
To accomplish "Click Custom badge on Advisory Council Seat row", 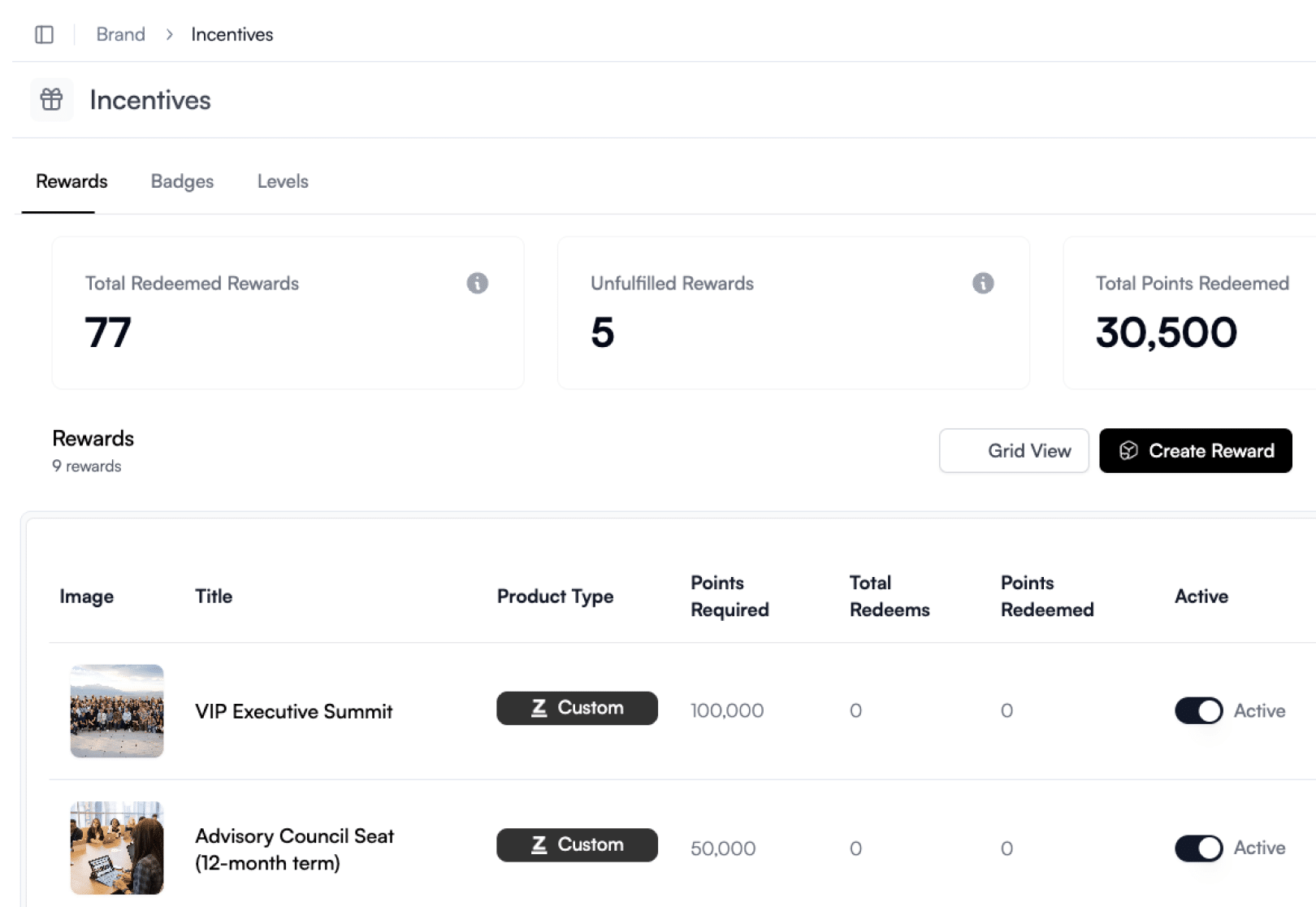I will 577,845.
